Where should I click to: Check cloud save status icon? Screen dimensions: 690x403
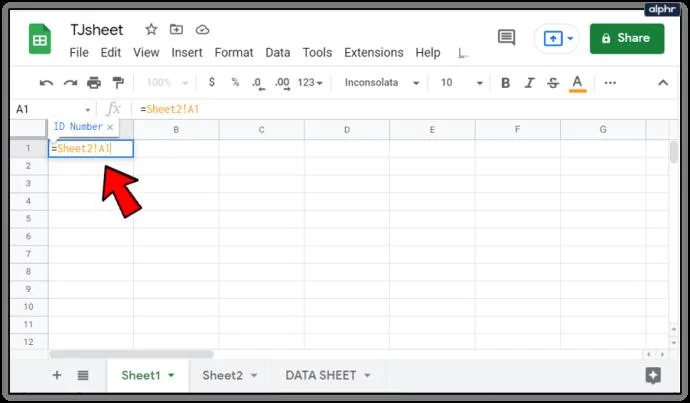tap(202, 29)
